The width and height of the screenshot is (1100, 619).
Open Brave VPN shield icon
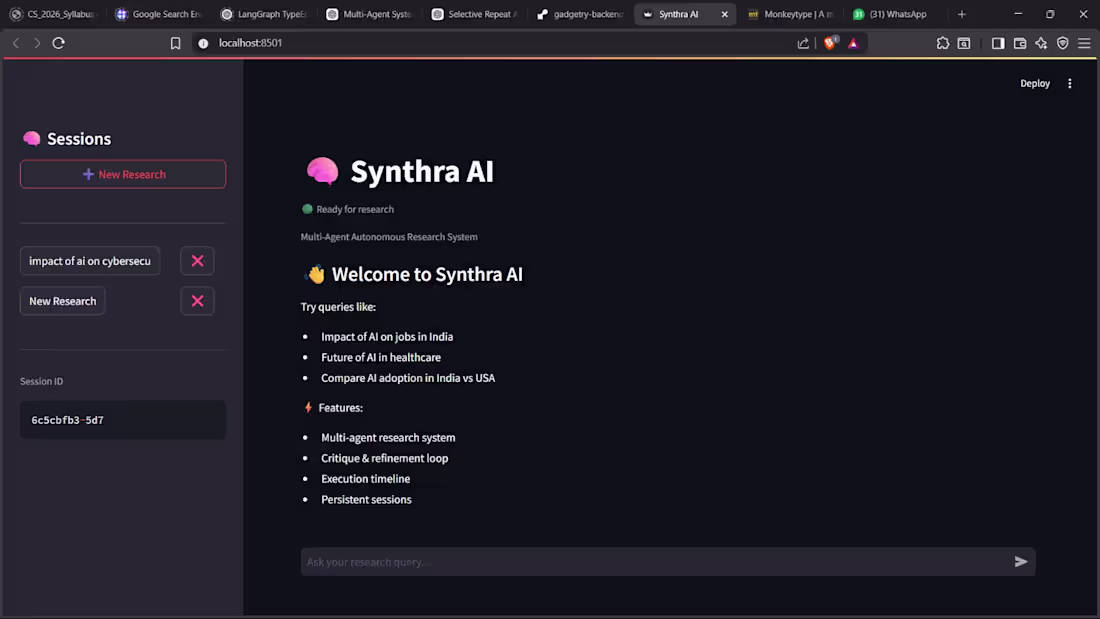tap(1063, 43)
